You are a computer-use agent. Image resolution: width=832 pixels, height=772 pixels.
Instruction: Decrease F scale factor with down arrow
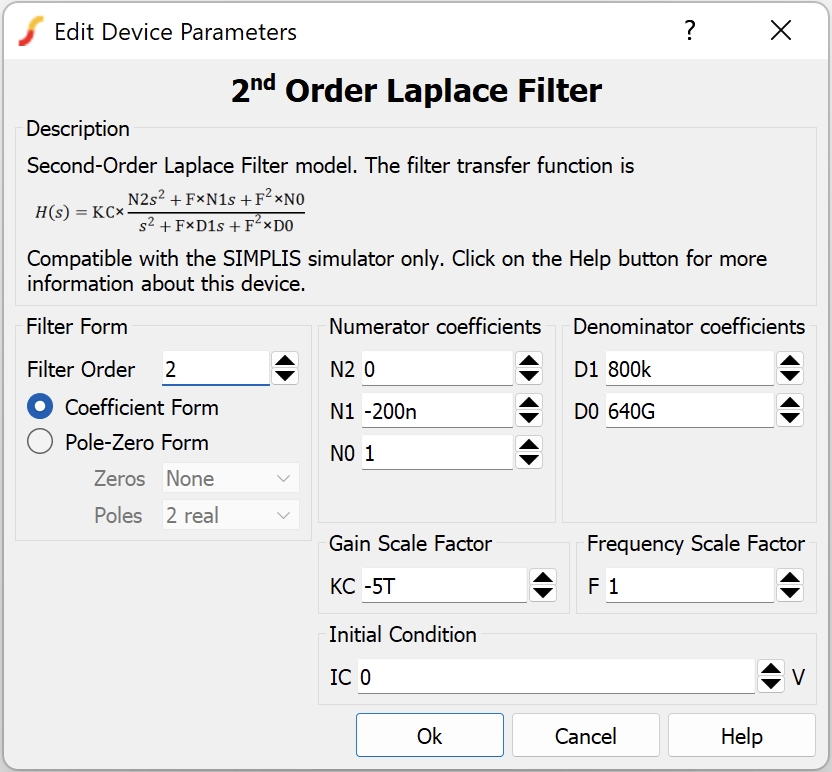[x=790, y=593]
